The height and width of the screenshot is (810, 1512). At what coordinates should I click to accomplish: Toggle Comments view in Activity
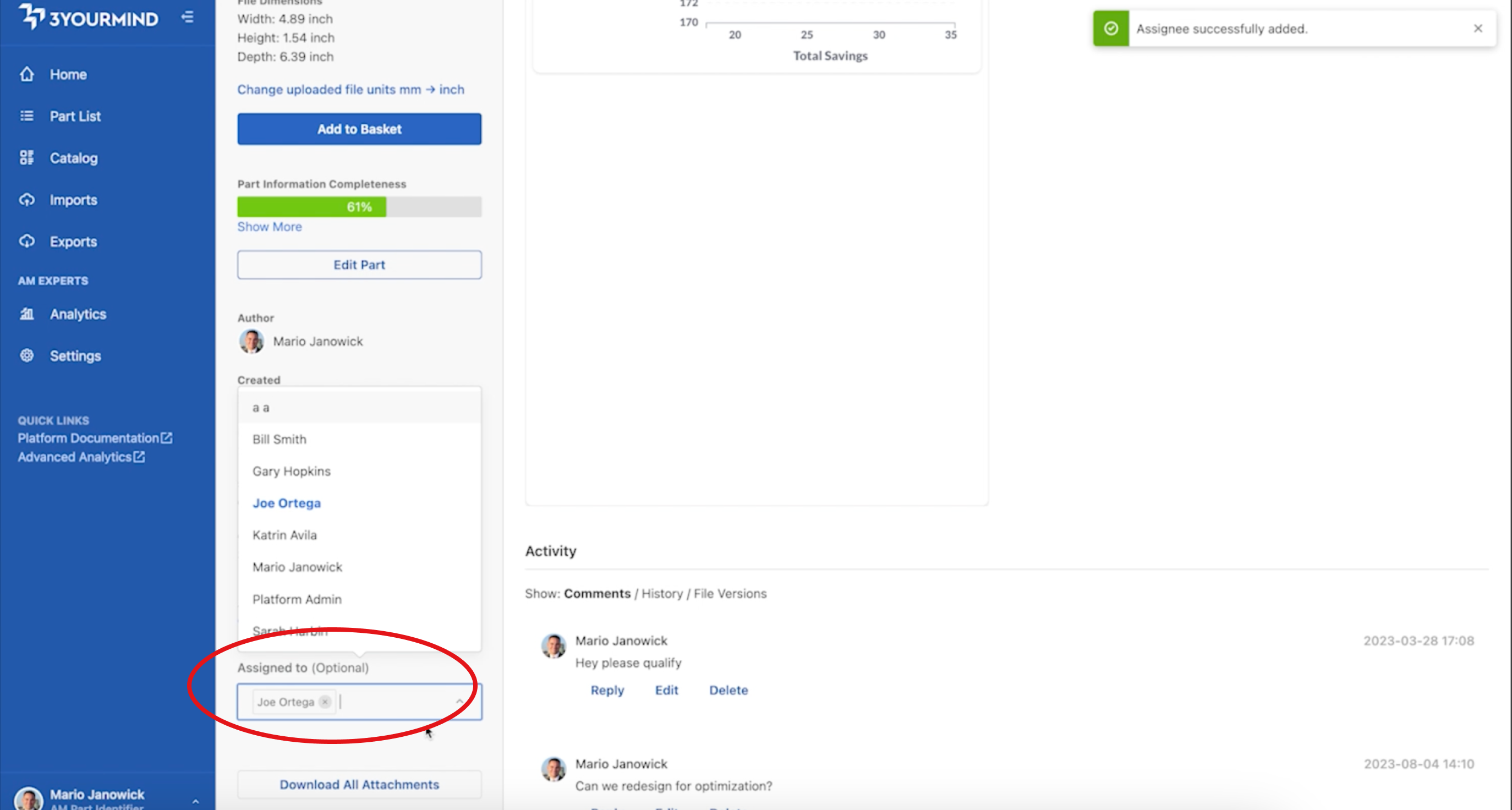[x=596, y=593]
